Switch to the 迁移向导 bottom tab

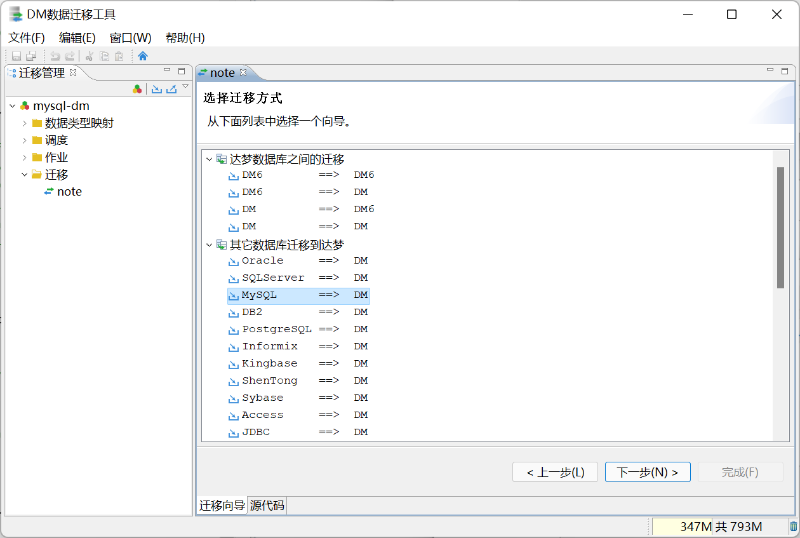(222, 505)
